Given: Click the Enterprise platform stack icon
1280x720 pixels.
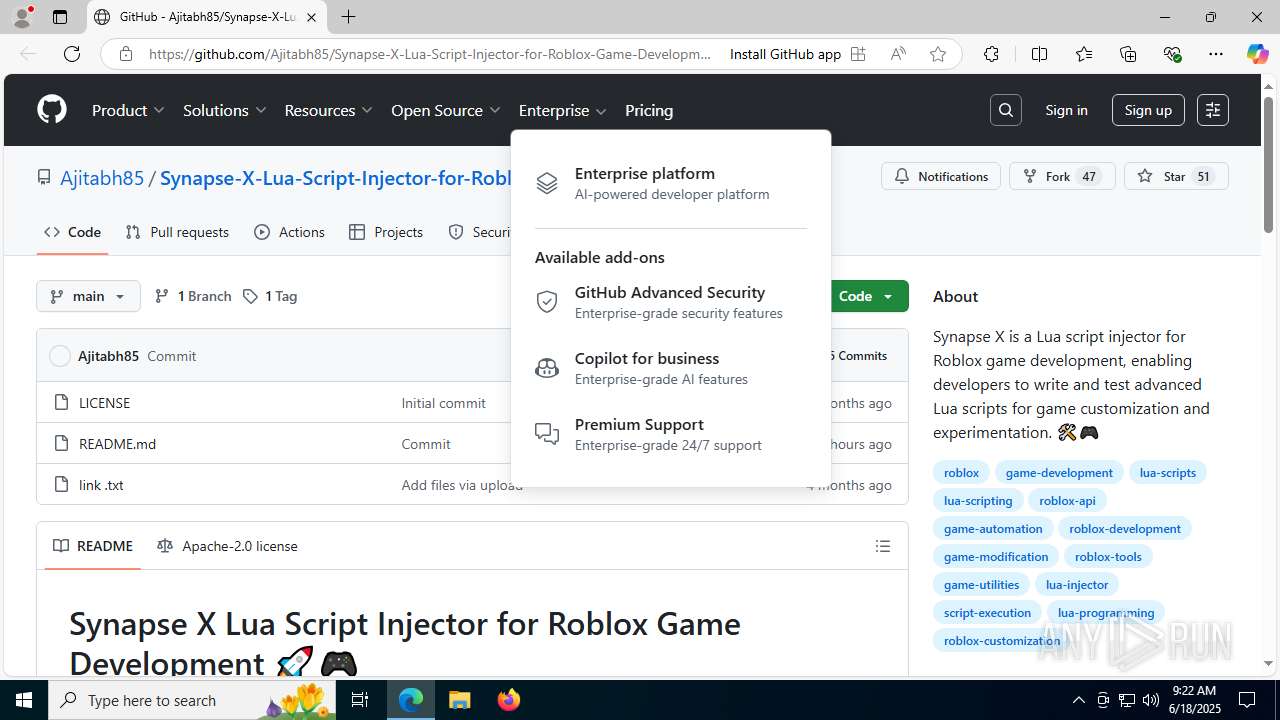Looking at the screenshot, I should click(x=546, y=183).
